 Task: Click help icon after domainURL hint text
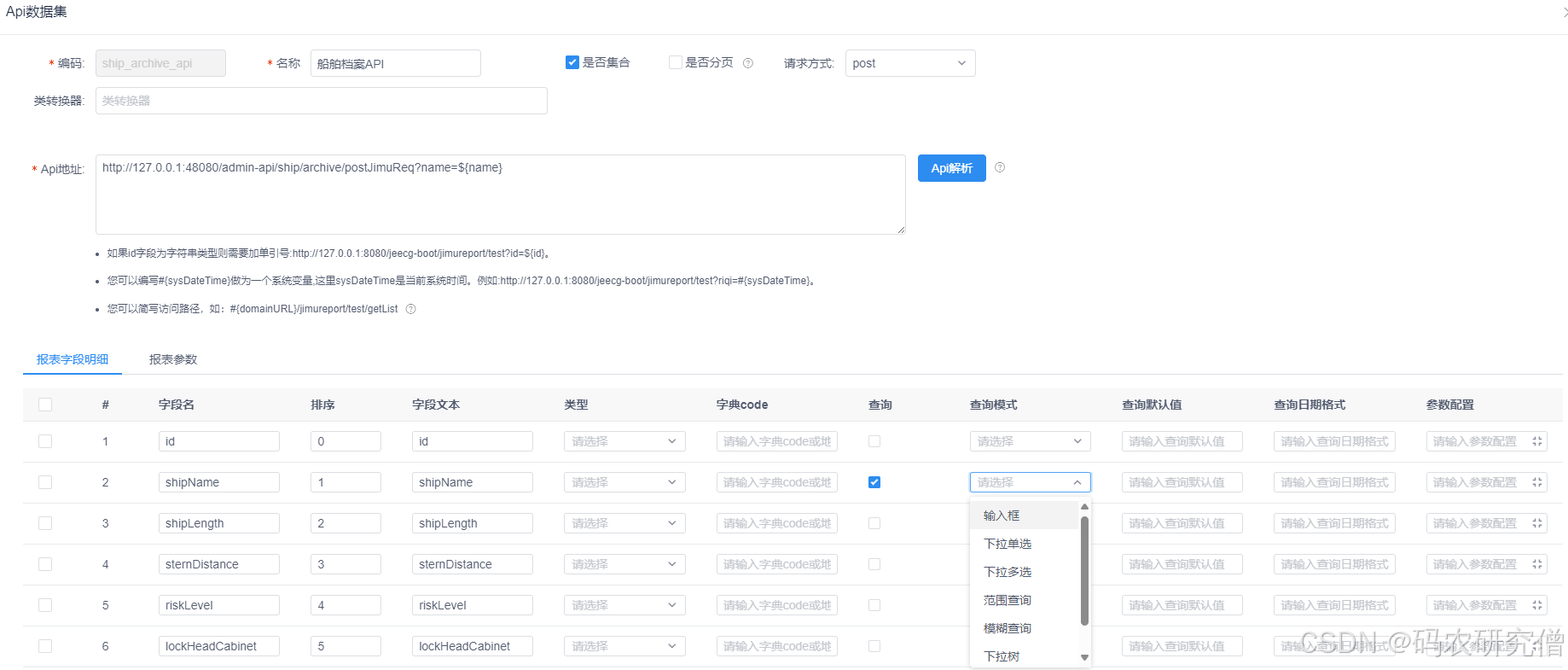tap(410, 309)
